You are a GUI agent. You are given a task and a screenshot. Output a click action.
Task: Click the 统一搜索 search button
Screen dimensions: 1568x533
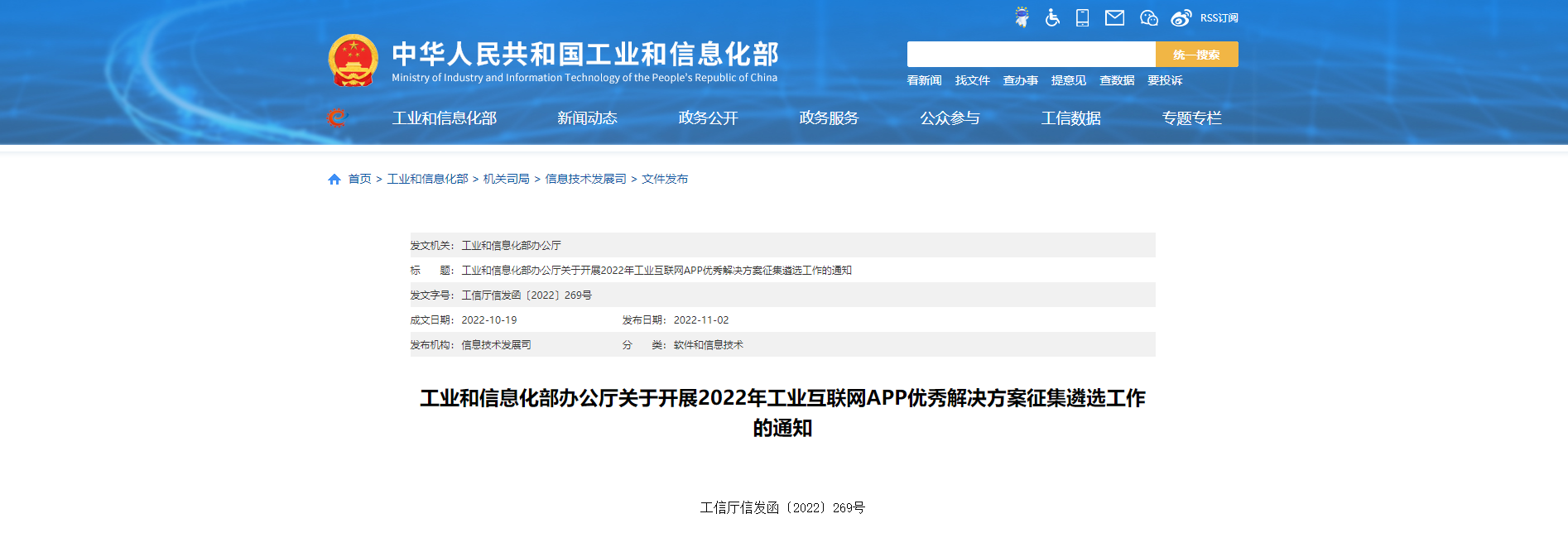[x=1196, y=55]
